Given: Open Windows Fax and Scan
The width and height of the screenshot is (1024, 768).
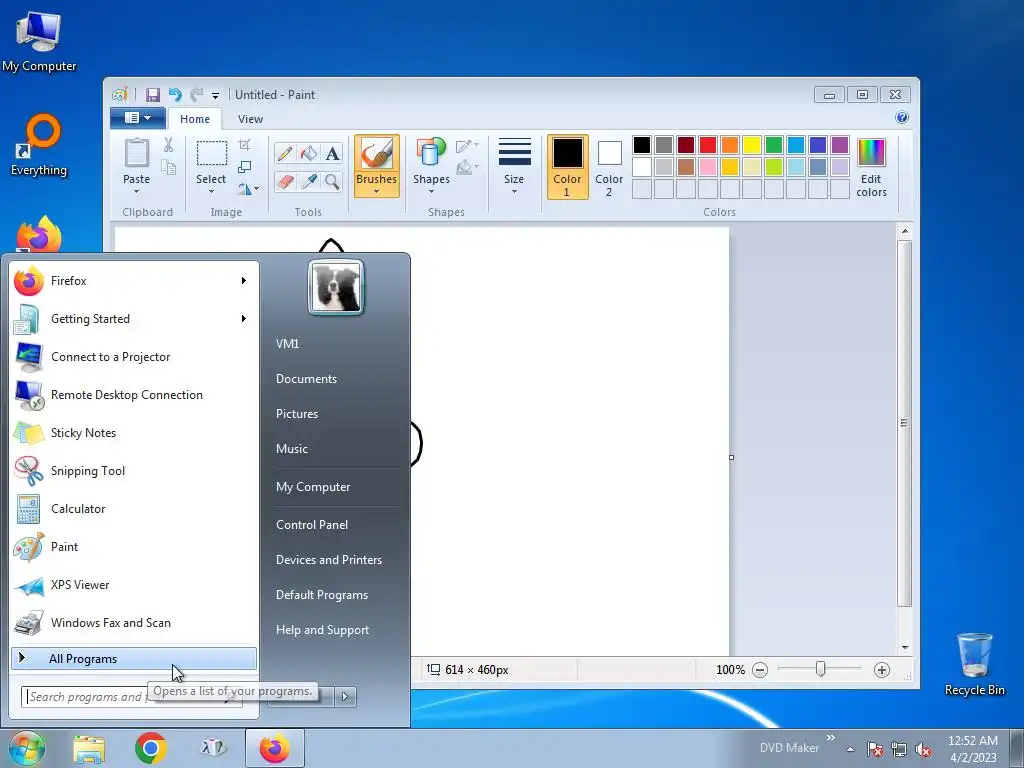Looking at the screenshot, I should (x=134, y=623).
